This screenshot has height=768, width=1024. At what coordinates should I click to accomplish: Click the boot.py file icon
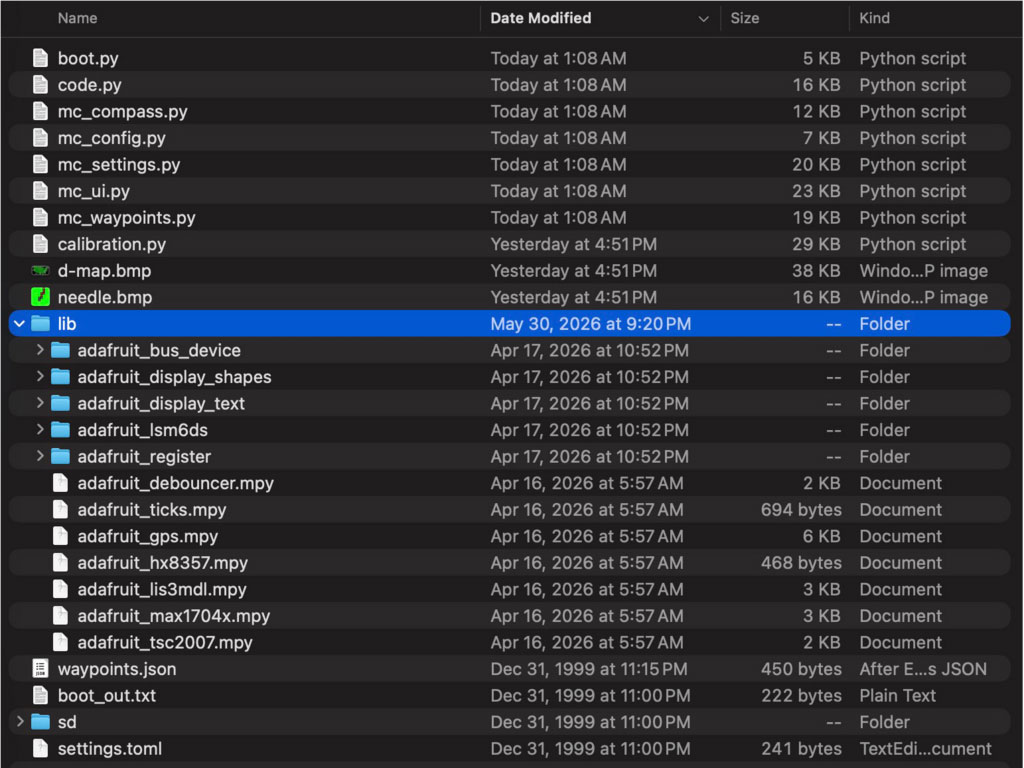(x=40, y=58)
